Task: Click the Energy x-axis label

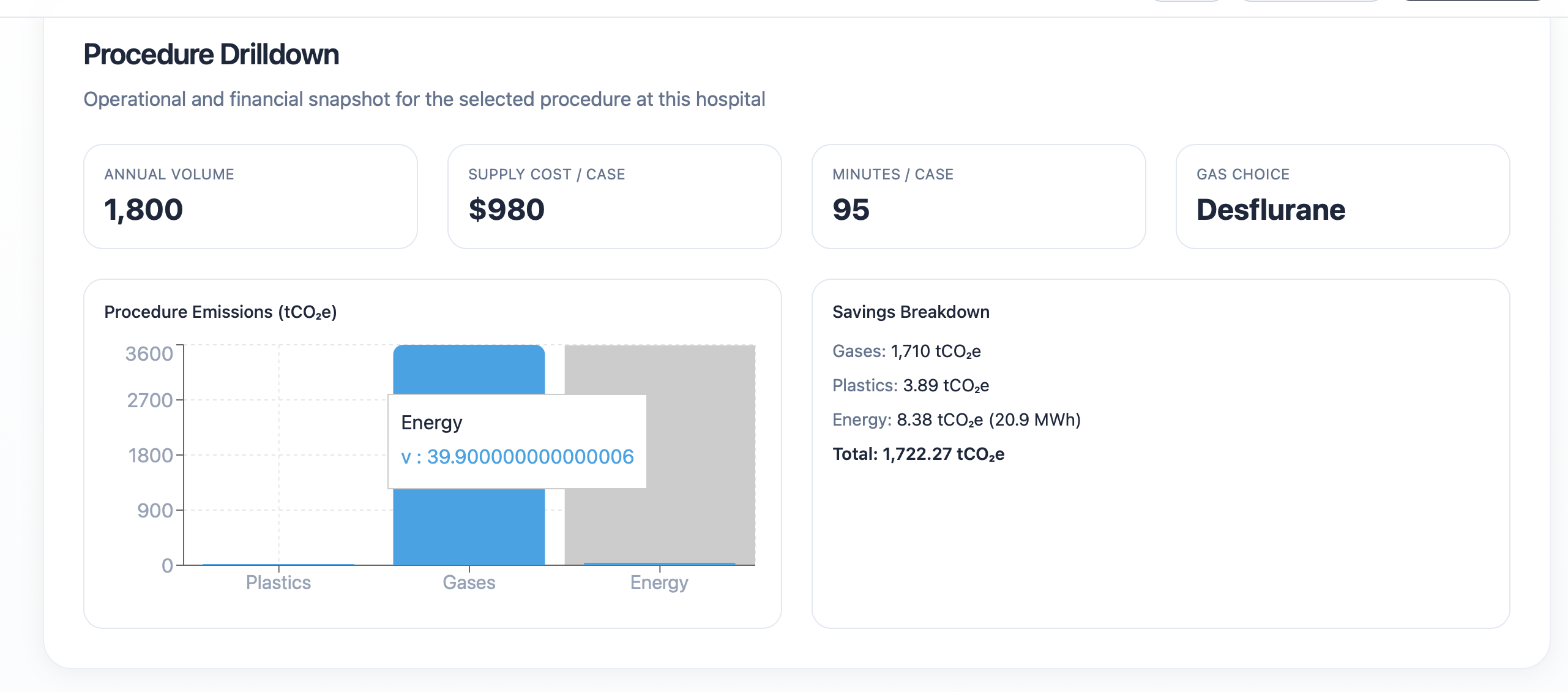Action: coord(659,582)
